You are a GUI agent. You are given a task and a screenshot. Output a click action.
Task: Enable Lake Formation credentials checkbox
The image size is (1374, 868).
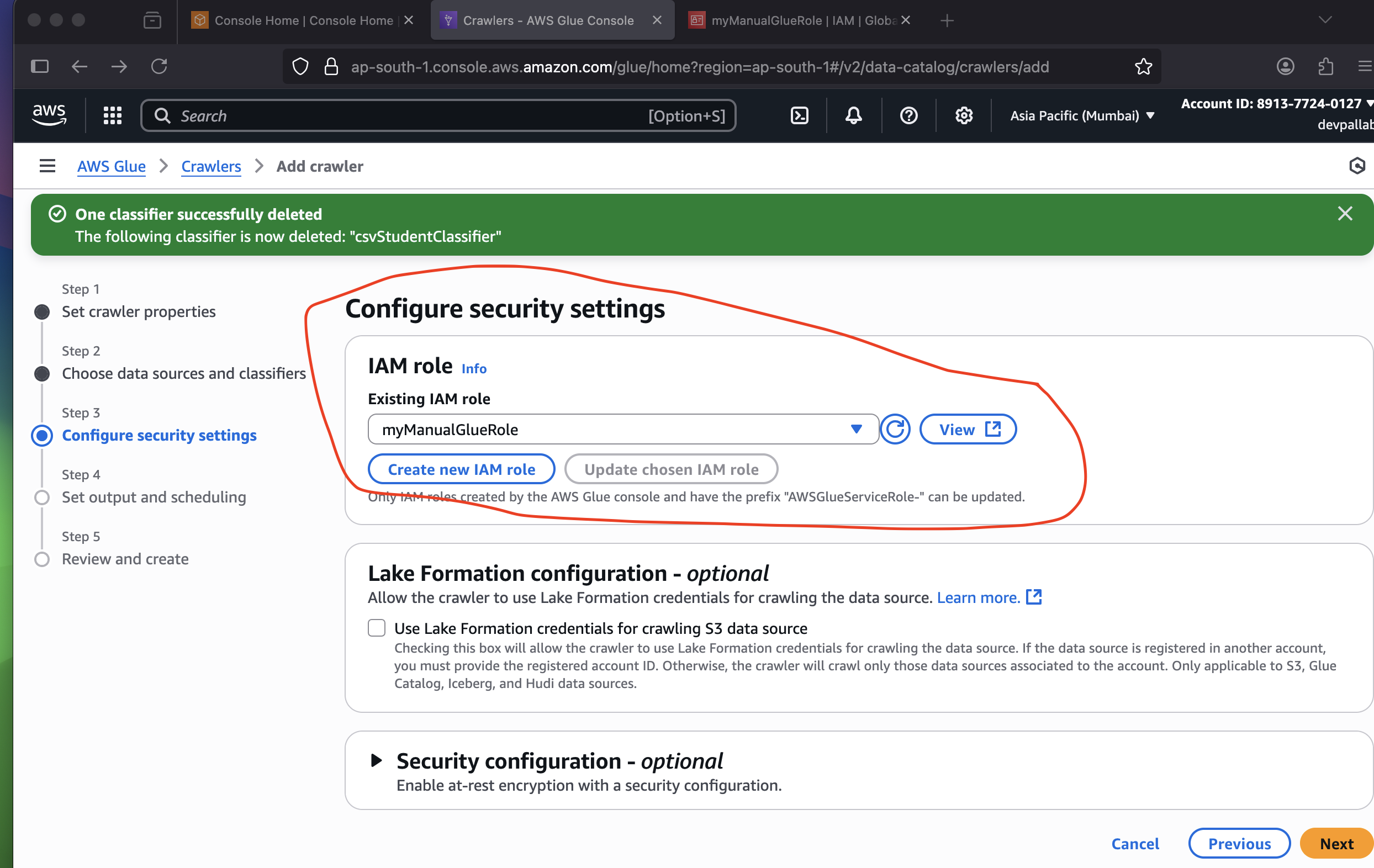tap(377, 628)
